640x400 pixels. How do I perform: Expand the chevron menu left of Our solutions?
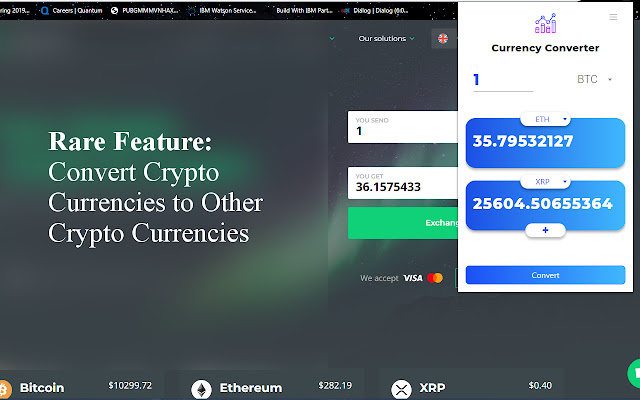coord(332,38)
